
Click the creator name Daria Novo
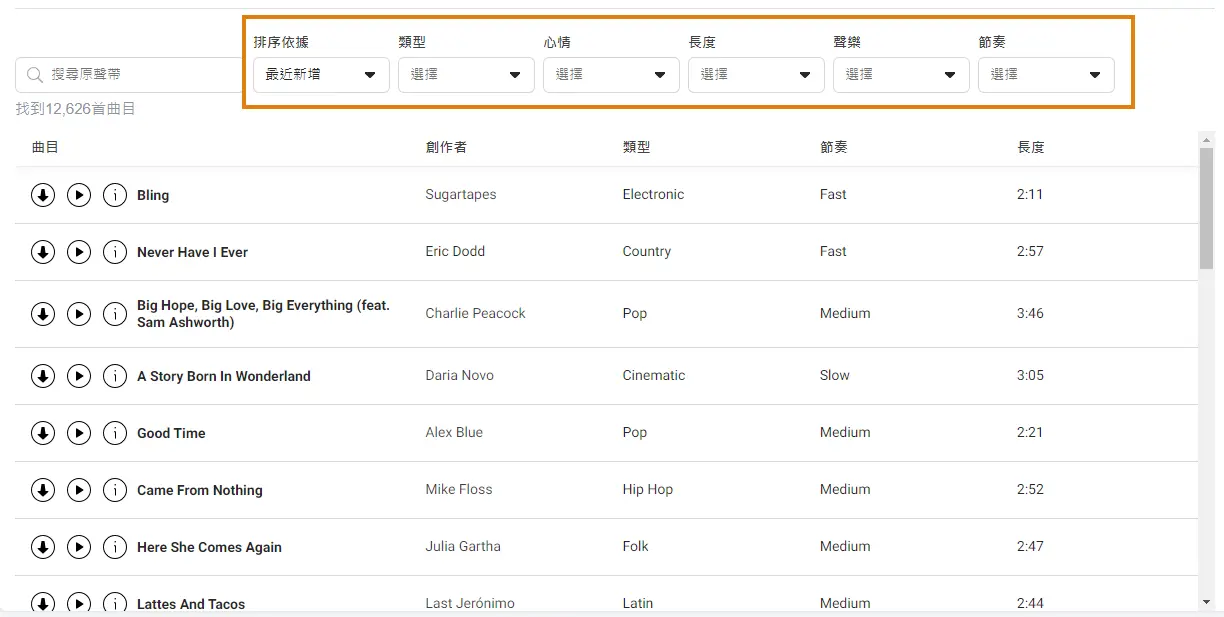pos(459,375)
